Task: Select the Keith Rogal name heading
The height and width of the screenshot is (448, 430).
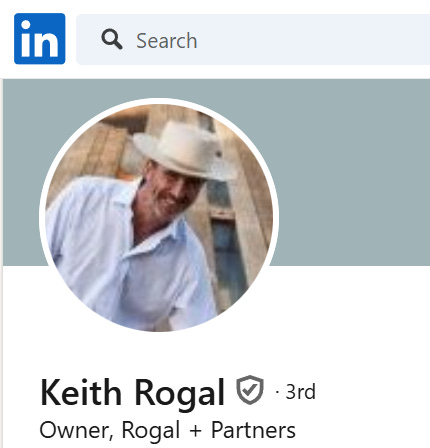Action: click(x=132, y=393)
